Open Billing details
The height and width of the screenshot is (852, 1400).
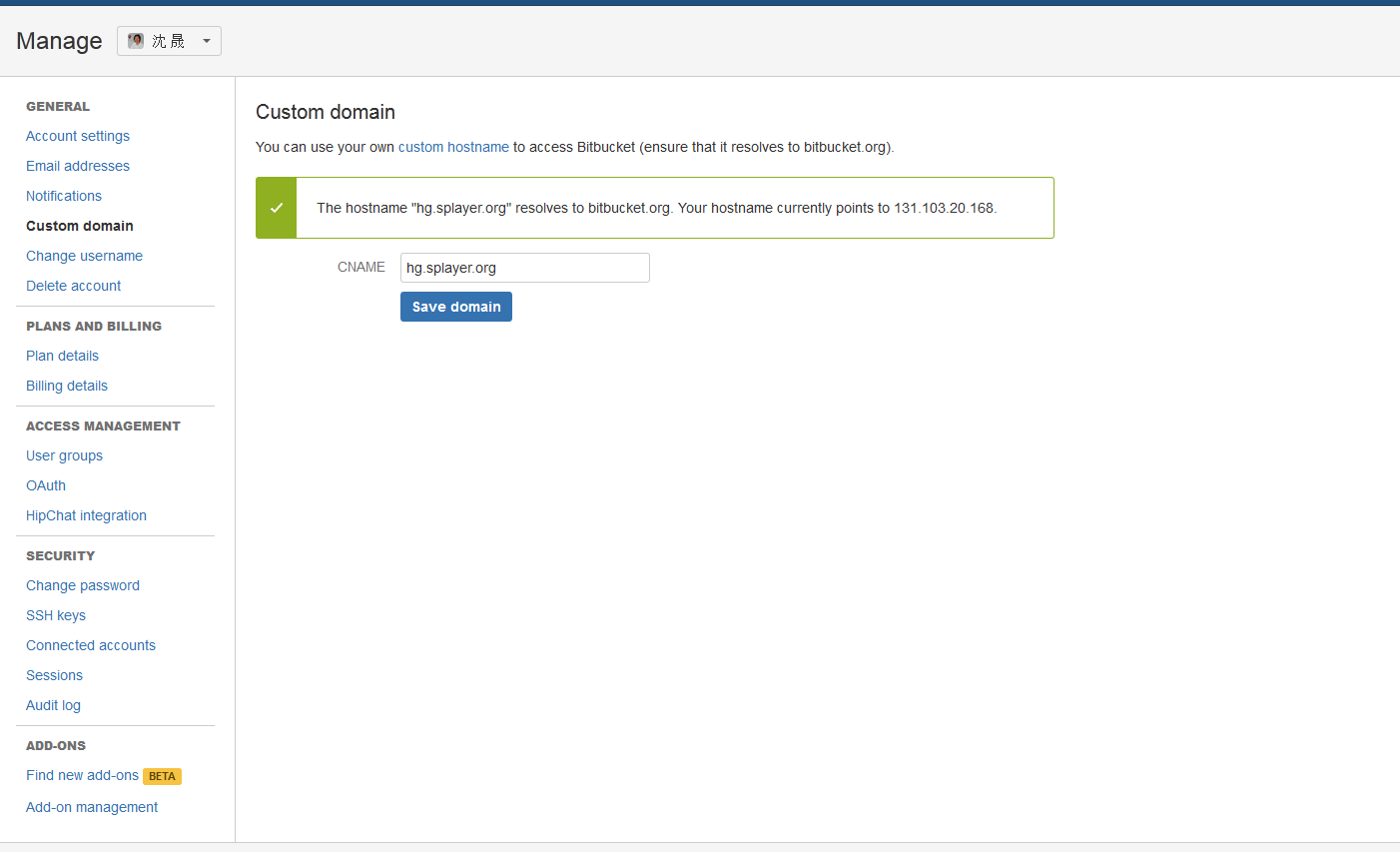[x=67, y=386]
